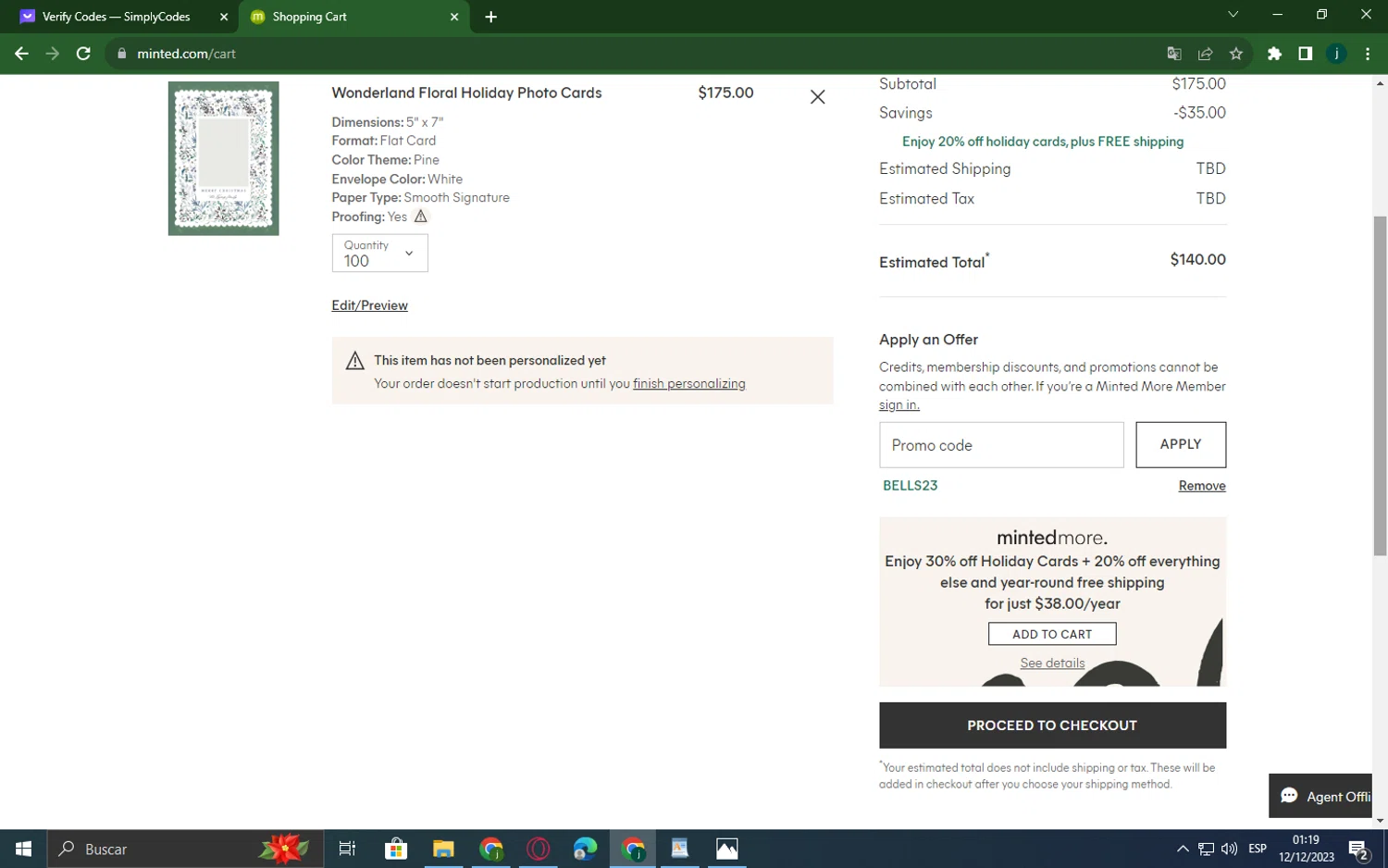The height and width of the screenshot is (868, 1388).
Task: Launch Microsoft Store from taskbar
Action: tap(396, 849)
